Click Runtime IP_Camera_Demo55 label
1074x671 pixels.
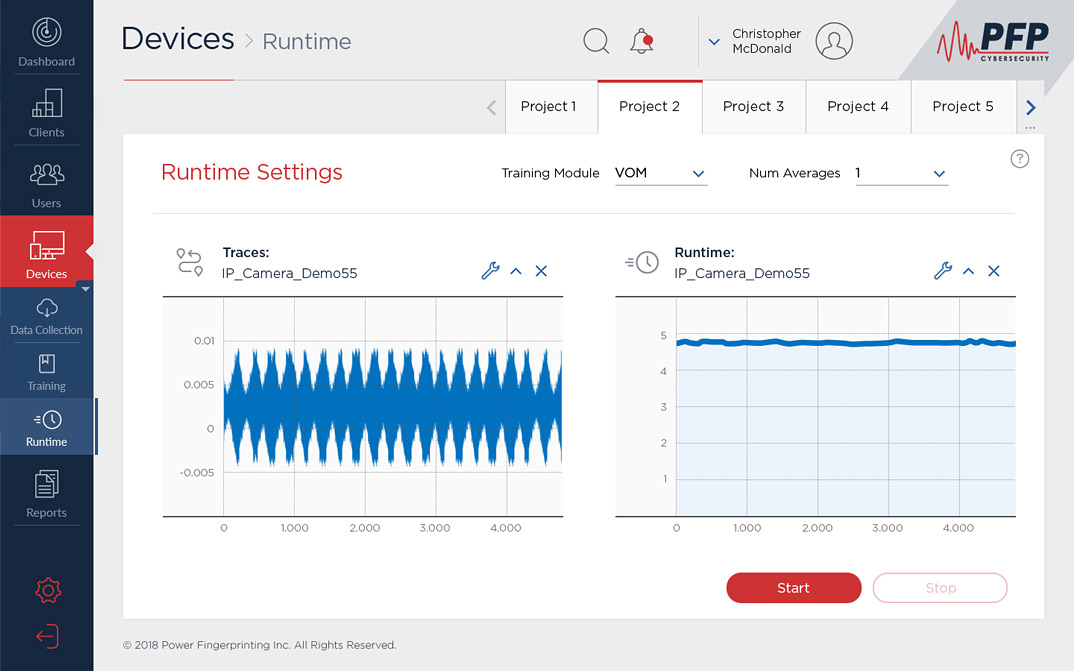tap(742, 273)
